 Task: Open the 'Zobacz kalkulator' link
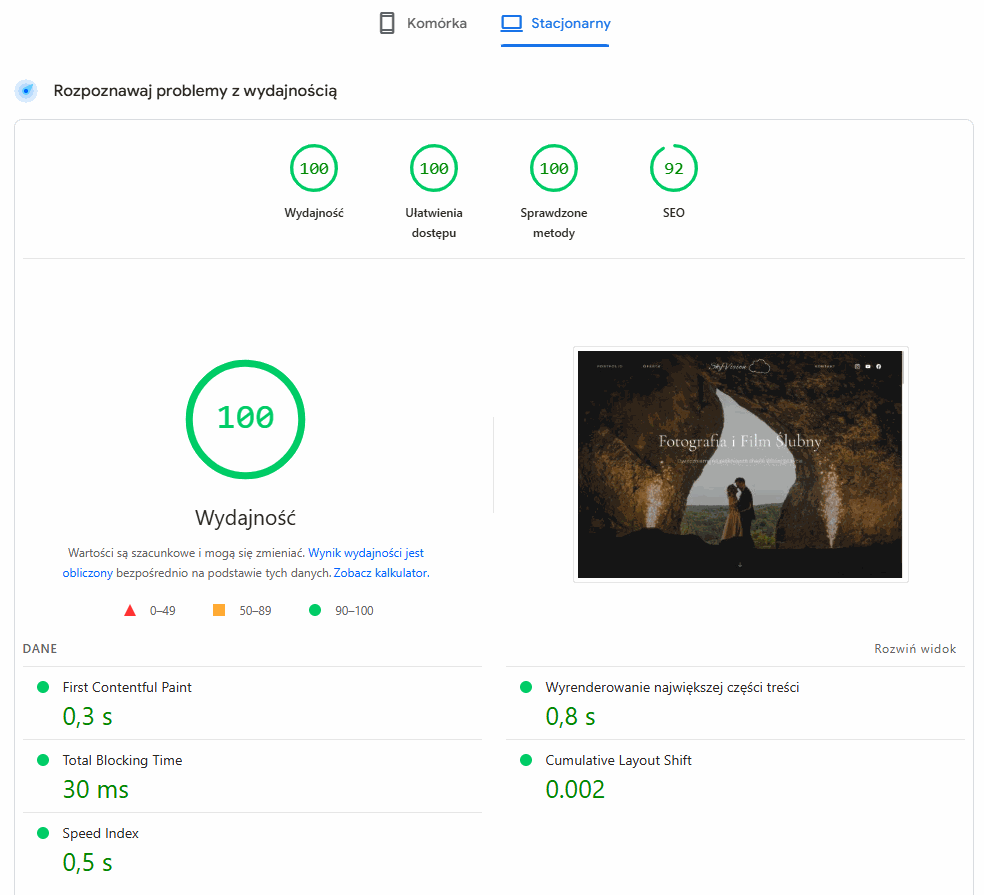pyautogui.click(x=380, y=573)
